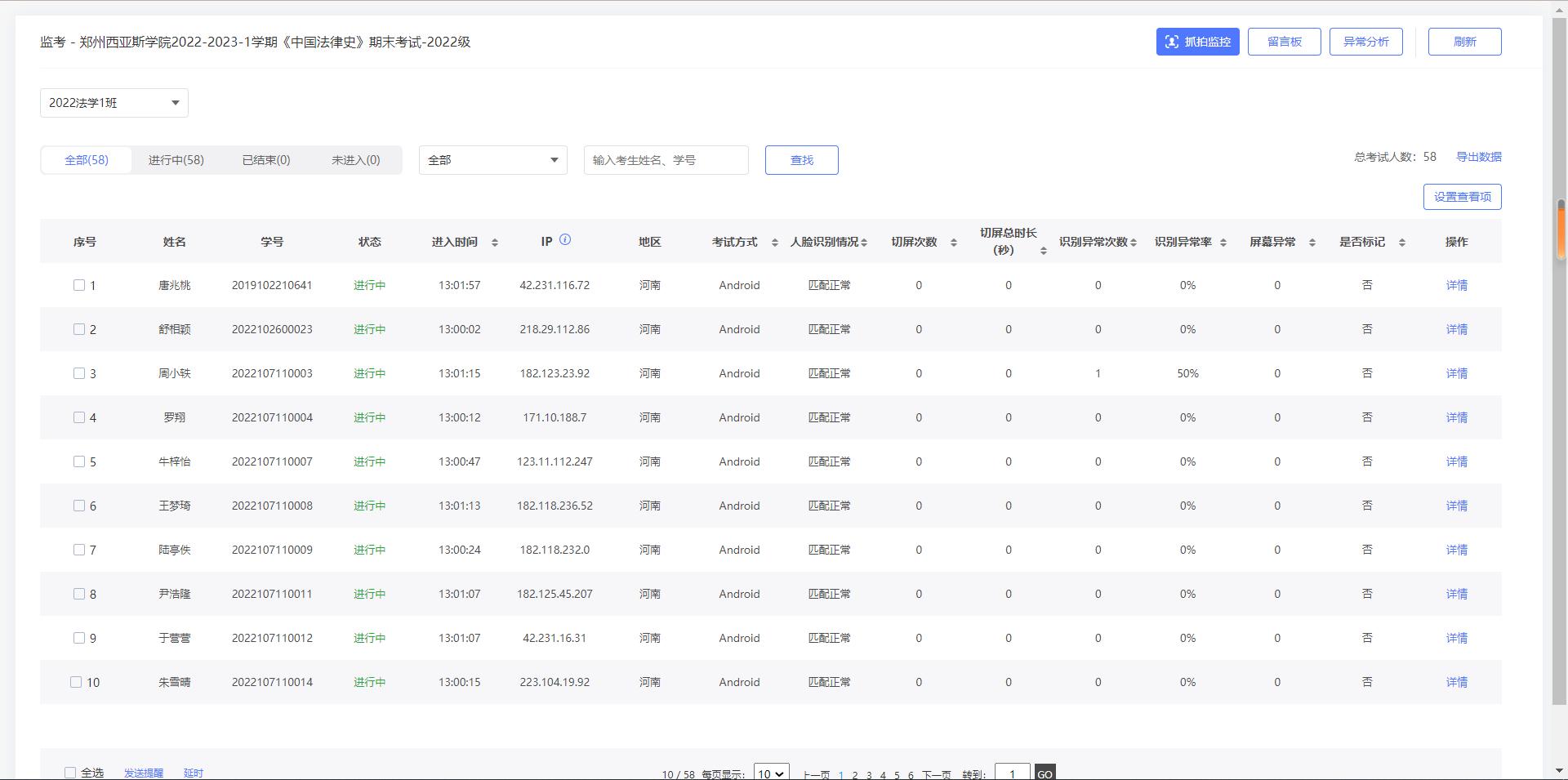The width and height of the screenshot is (1568, 780).
Task: Click entry time 13:00:24
Action: pyautogui.click(x=459, y=550)
